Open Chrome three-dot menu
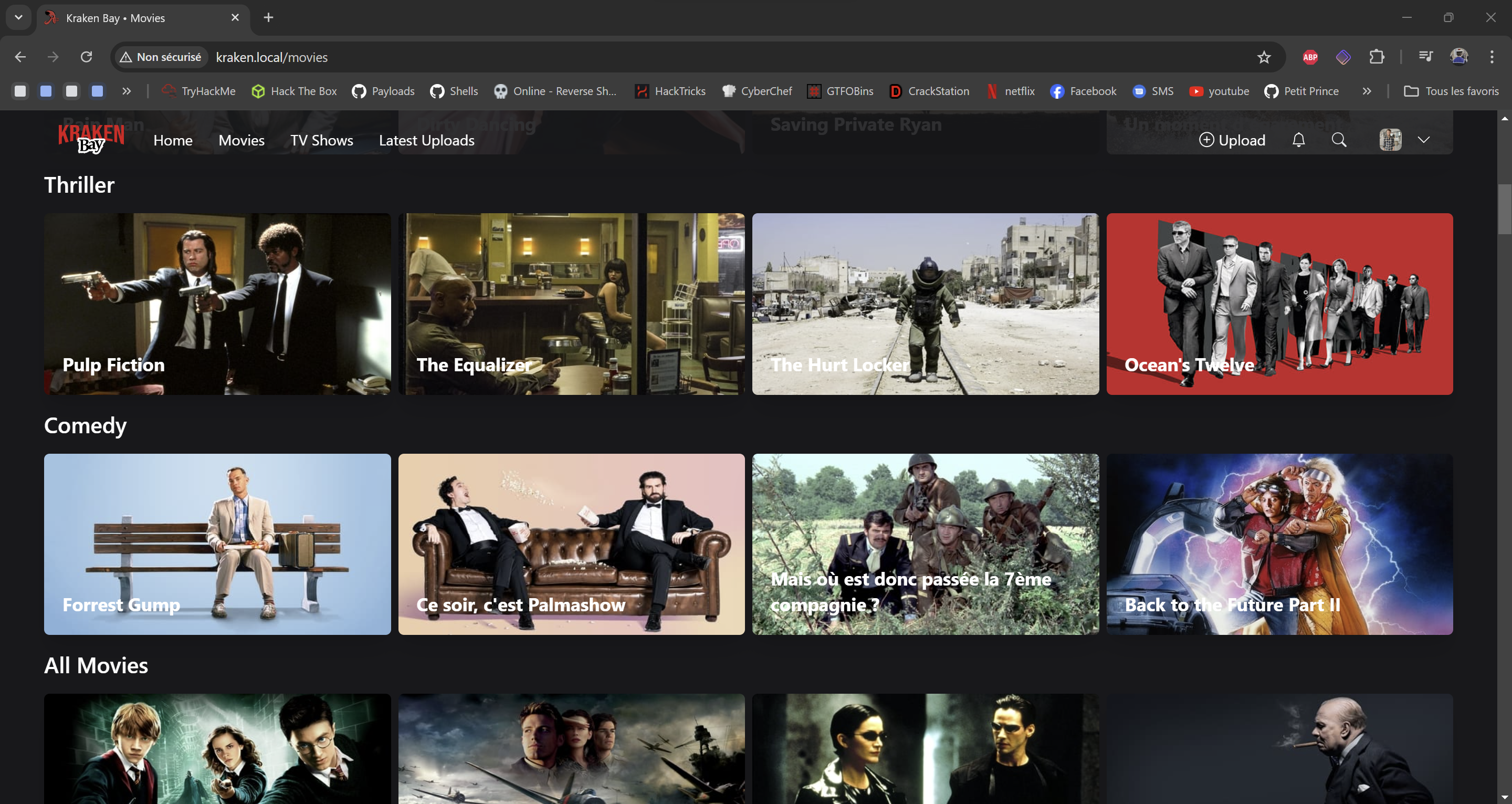The height and width of the screenshot is (804, 1512). coord(1492,57)
